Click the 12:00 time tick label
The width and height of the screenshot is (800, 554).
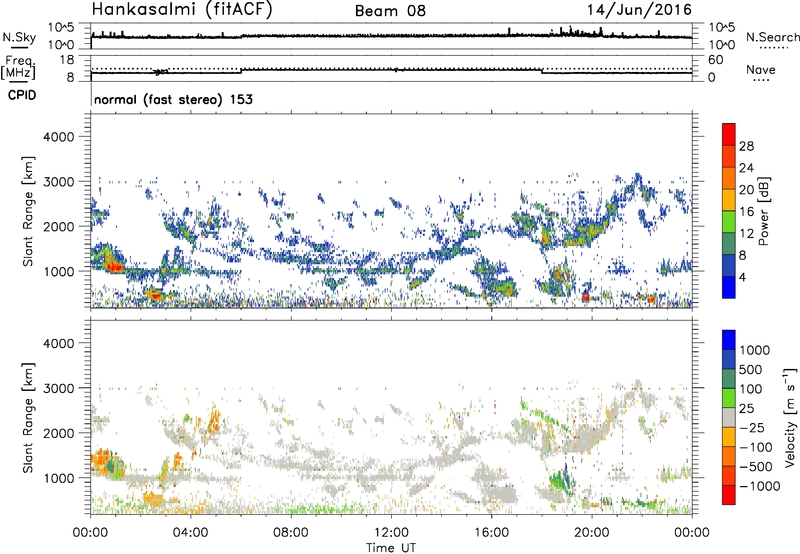pyautogui.click(x=391, y=533)
